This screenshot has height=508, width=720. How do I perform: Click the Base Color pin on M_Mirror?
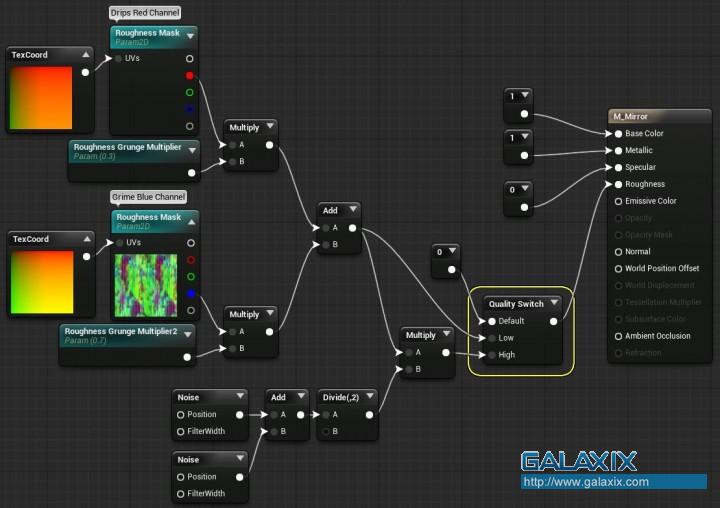[618, 133]
